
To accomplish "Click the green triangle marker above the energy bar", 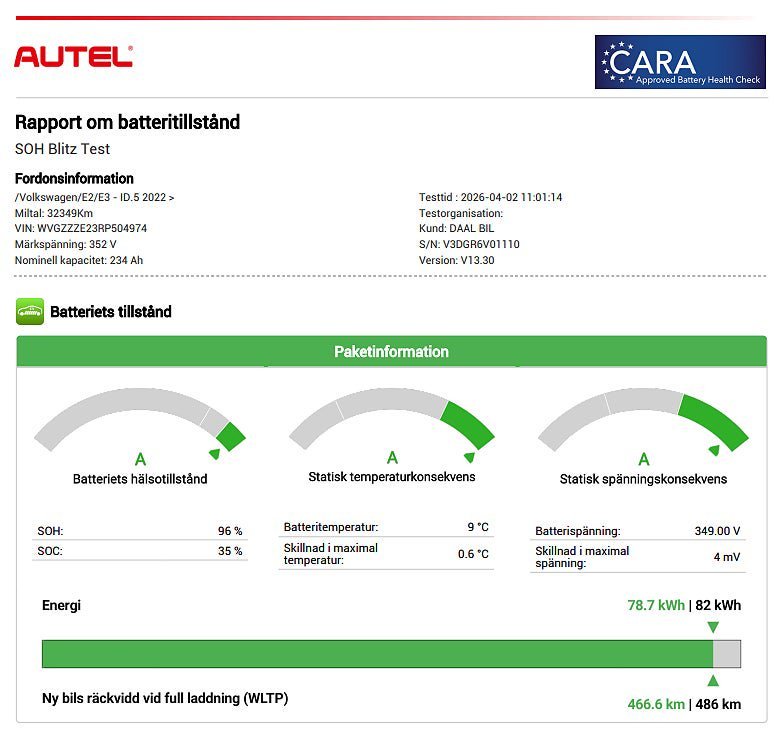I will coord(712,627).
